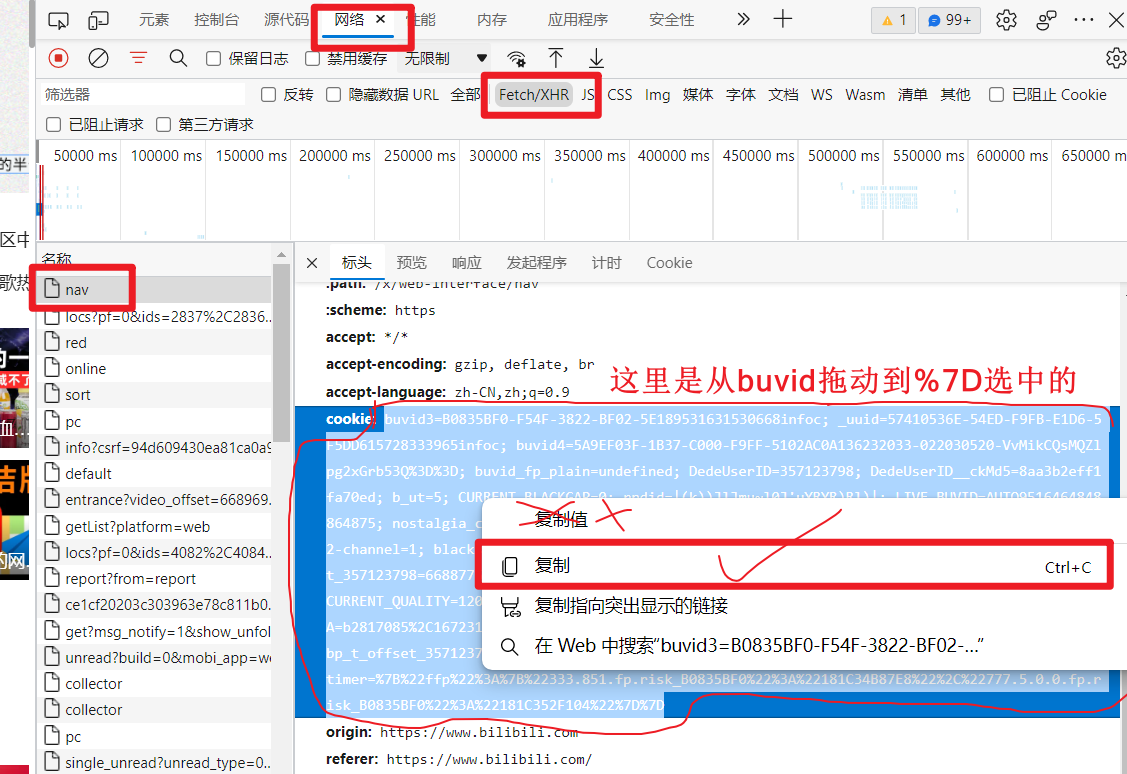This screenshot has height=774, width=1127.
Task: Stop recording network log
Action: 59,58
